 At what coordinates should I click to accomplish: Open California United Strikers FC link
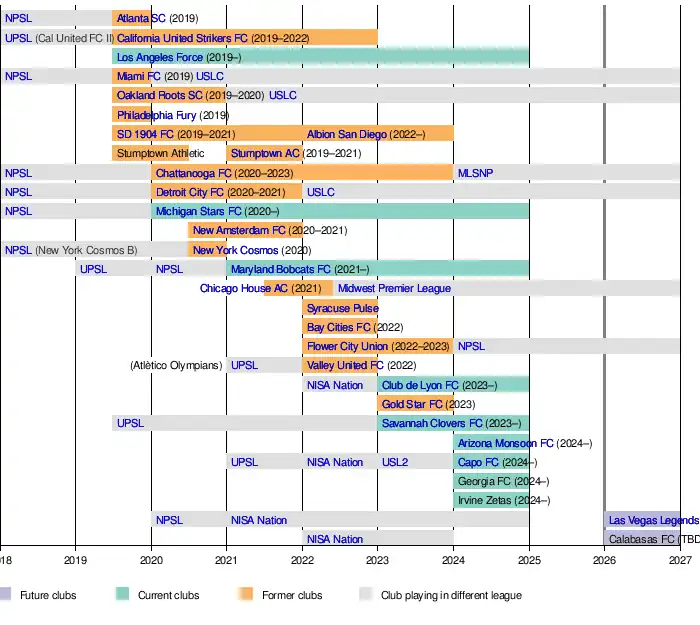182,38
